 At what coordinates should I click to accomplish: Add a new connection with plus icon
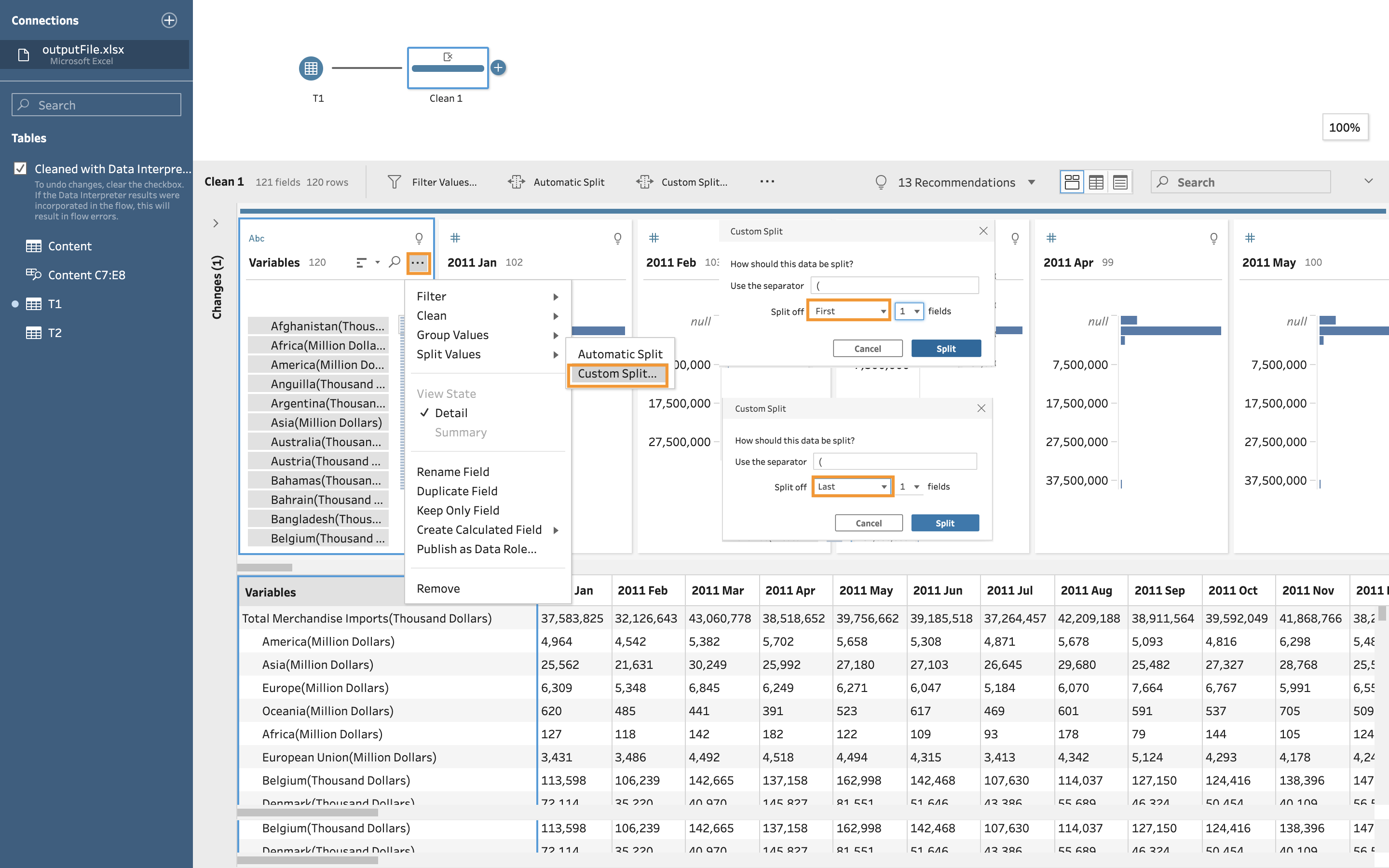tap(169, 20)
